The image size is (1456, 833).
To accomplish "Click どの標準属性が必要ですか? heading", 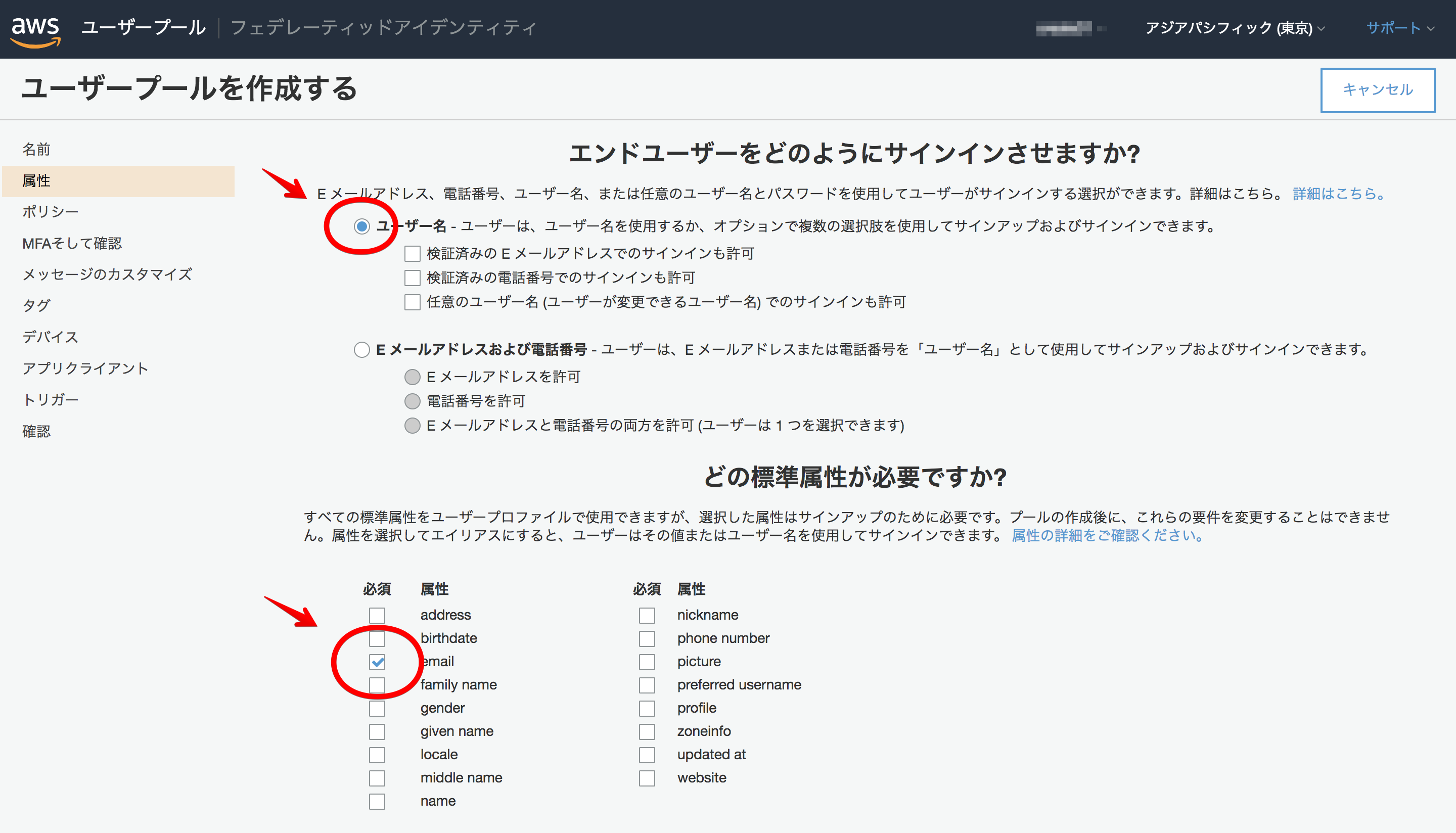I will pos(855,477).
